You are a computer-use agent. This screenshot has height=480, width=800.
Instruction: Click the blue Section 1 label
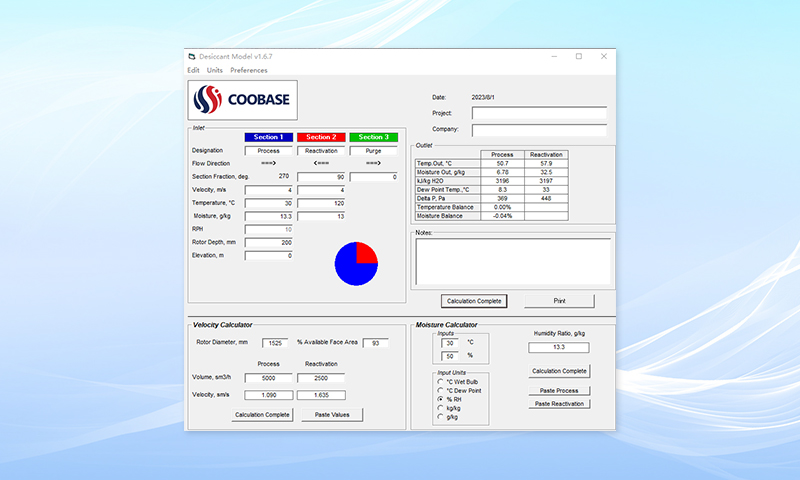(268, 137)
